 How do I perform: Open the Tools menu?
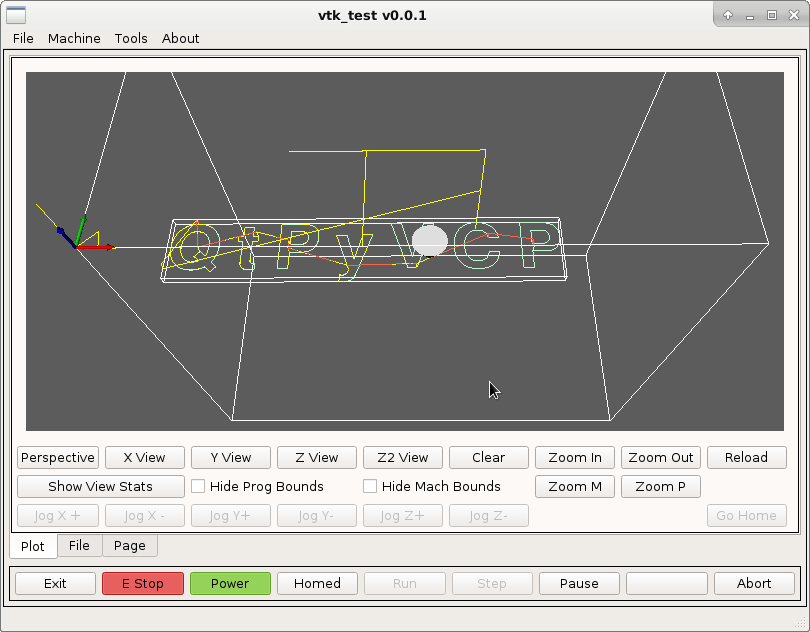click(x=131, y=38)
